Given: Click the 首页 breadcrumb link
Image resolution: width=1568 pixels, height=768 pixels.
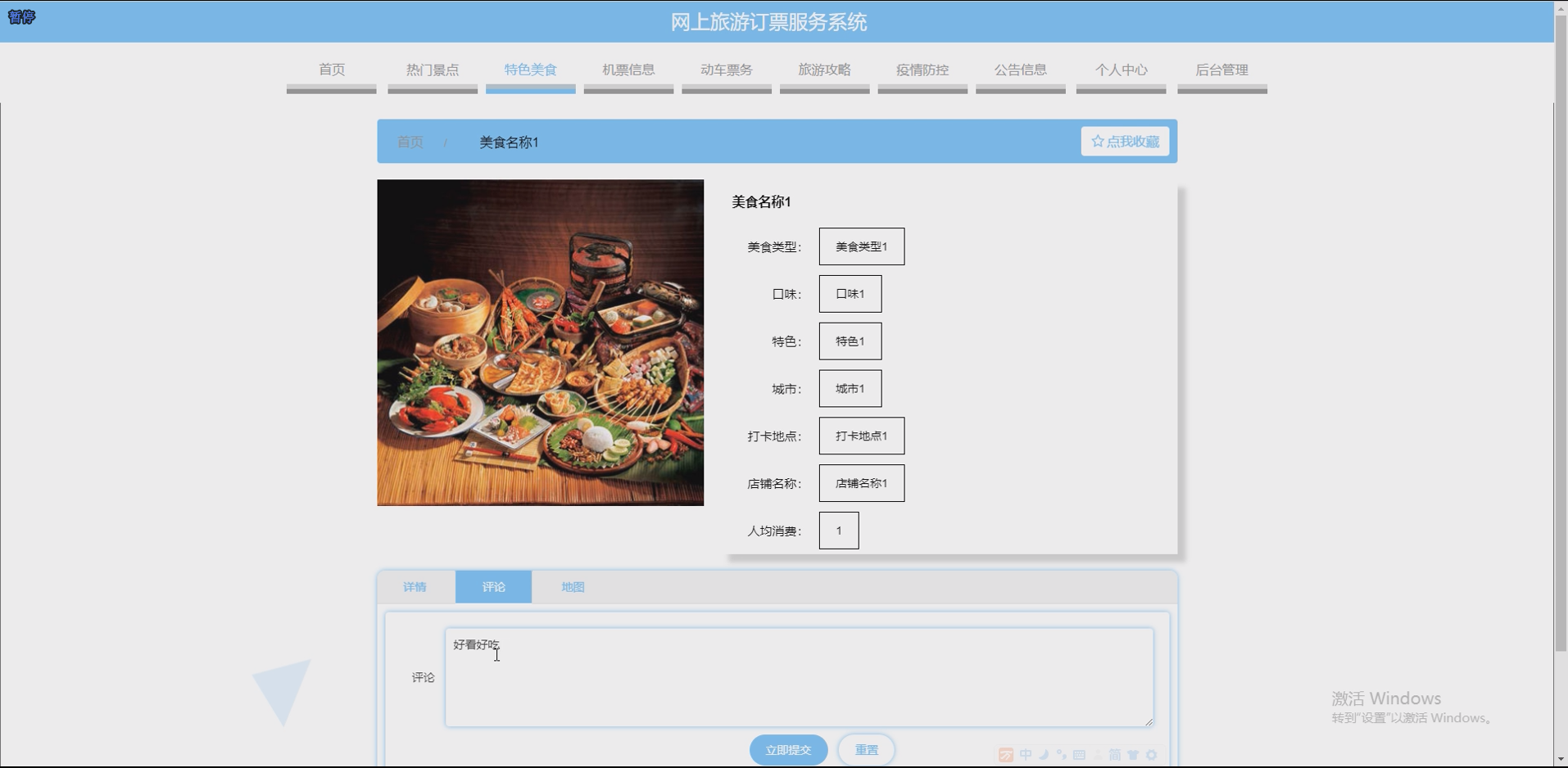Looking at the screenshot, I should [410, 142].
